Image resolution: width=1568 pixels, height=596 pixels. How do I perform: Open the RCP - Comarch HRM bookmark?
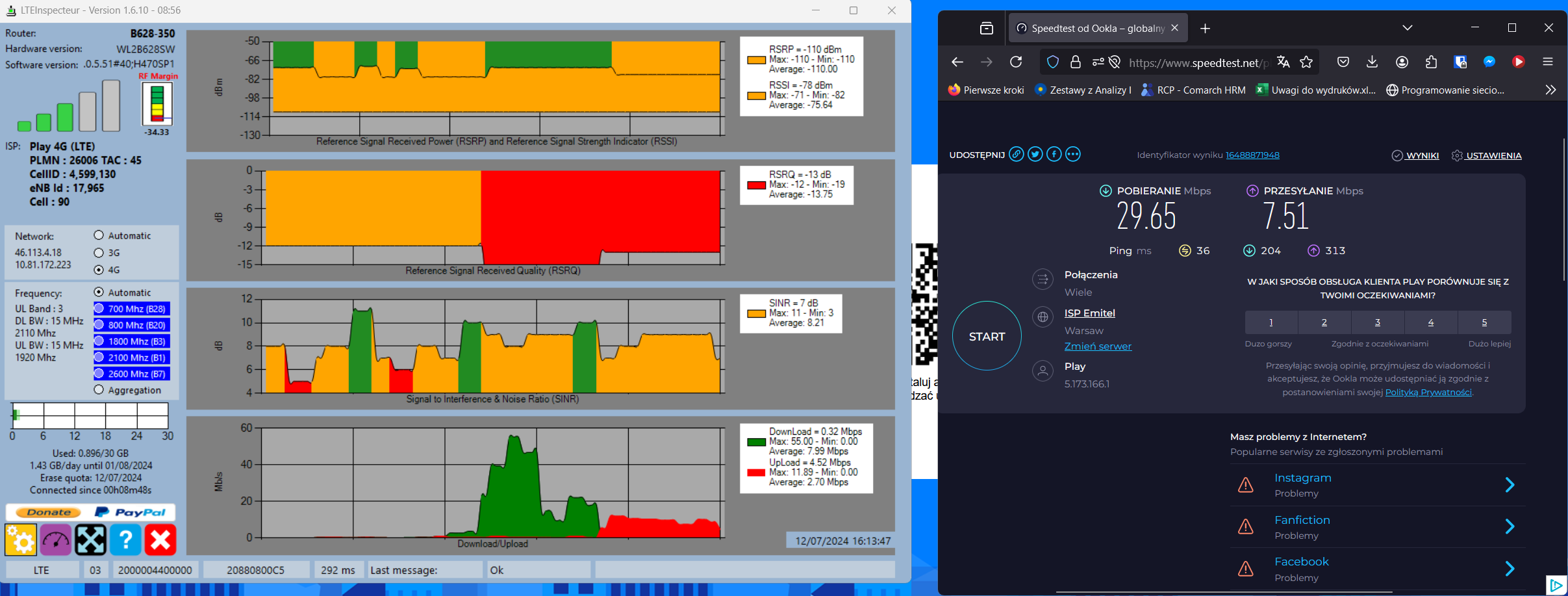point(1193,90)
